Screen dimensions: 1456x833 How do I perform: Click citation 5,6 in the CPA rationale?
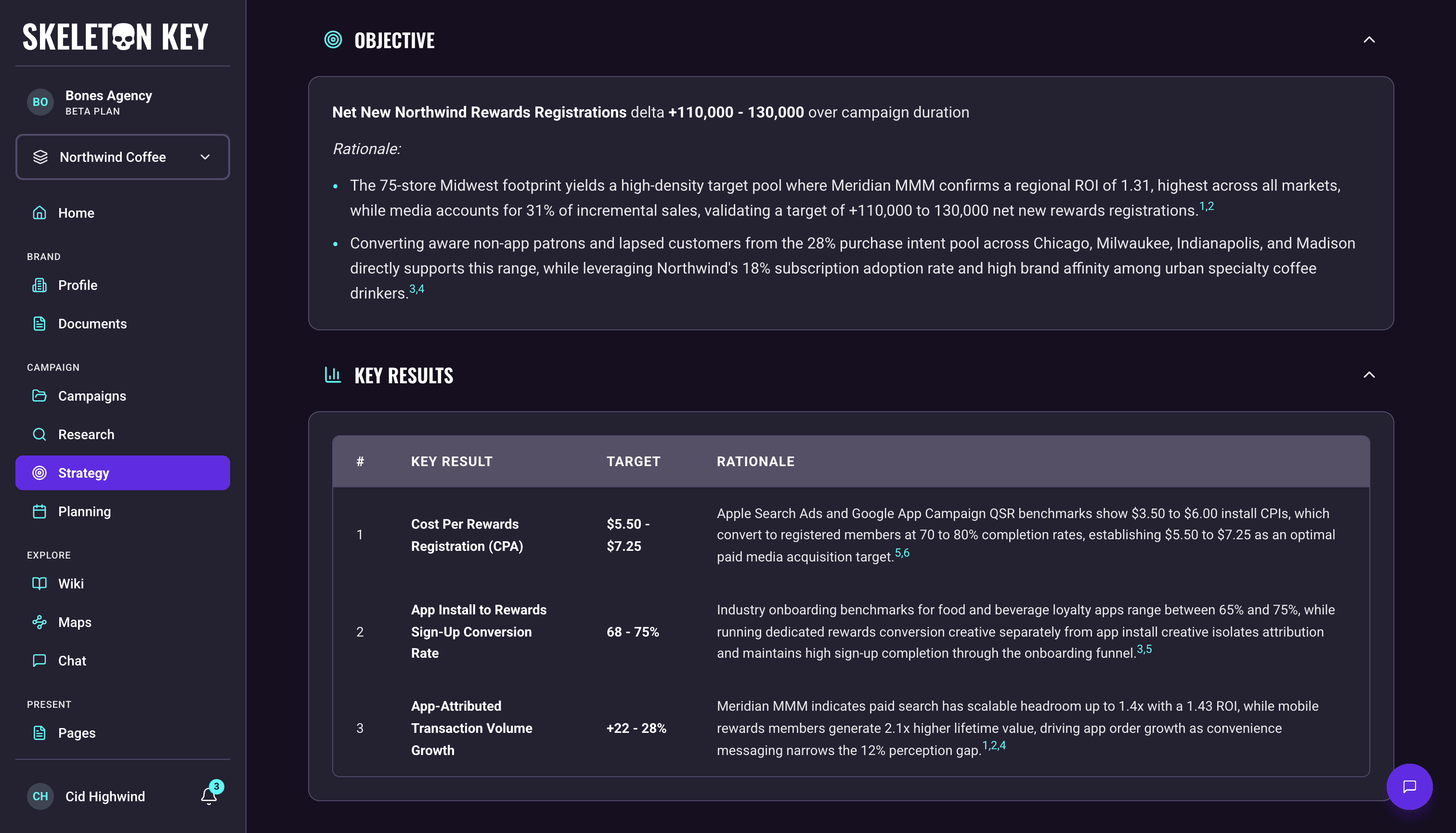click(902, 553)
